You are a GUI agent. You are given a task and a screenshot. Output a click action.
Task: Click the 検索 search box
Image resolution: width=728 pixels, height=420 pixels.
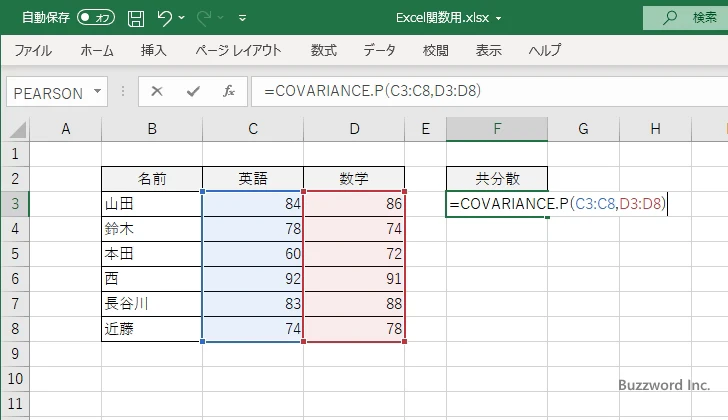(686, 18)
